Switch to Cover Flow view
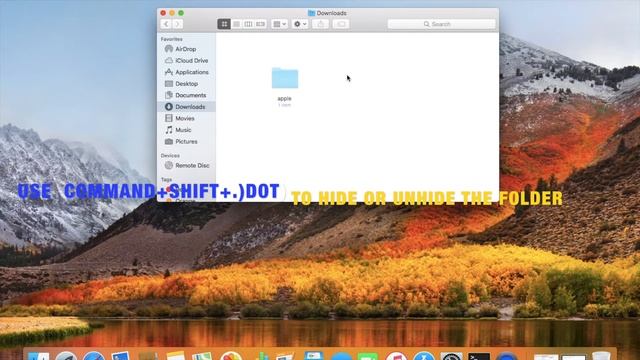The image size is (640, 360). pyautogui.click(x=260, y=24)
